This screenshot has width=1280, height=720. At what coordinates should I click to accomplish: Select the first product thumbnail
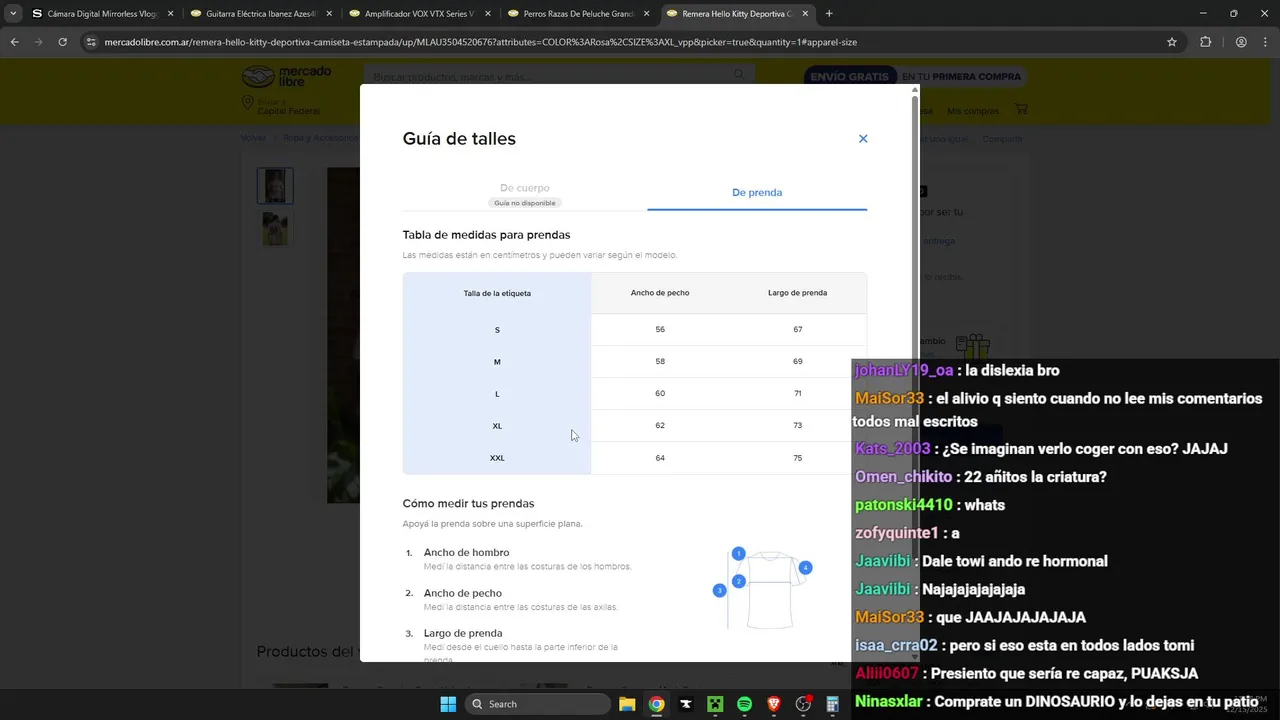coord(275,186)
